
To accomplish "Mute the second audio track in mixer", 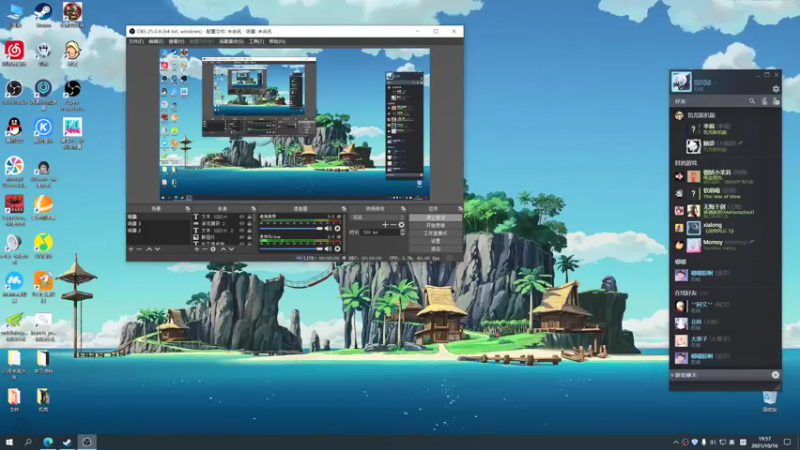I will click(328, 249).
